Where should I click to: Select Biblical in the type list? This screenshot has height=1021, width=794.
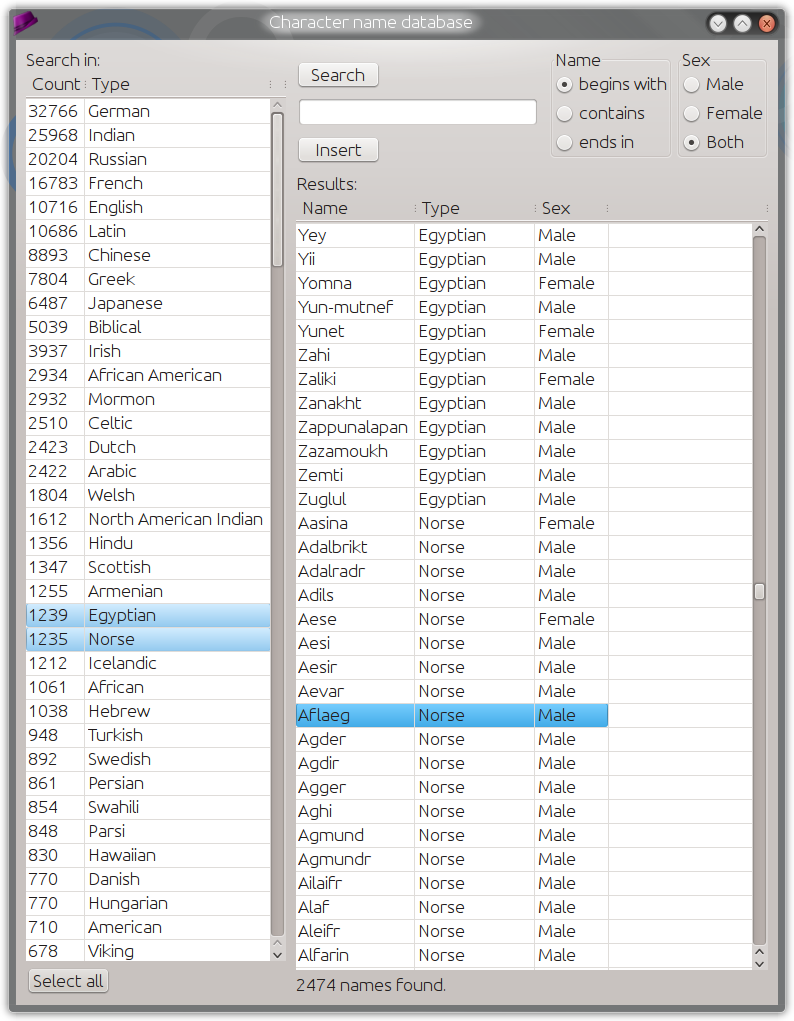tap(148, 328)
